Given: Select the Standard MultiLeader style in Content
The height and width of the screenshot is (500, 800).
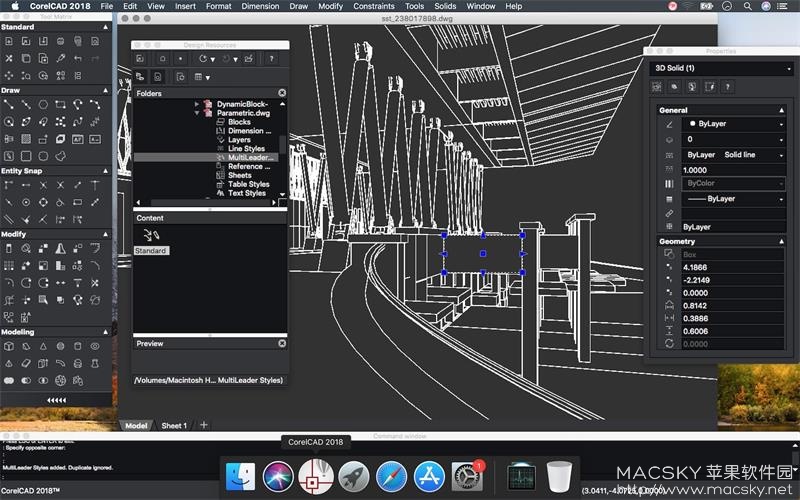Looking at the screenshot, I should click(x=151, y=241).
